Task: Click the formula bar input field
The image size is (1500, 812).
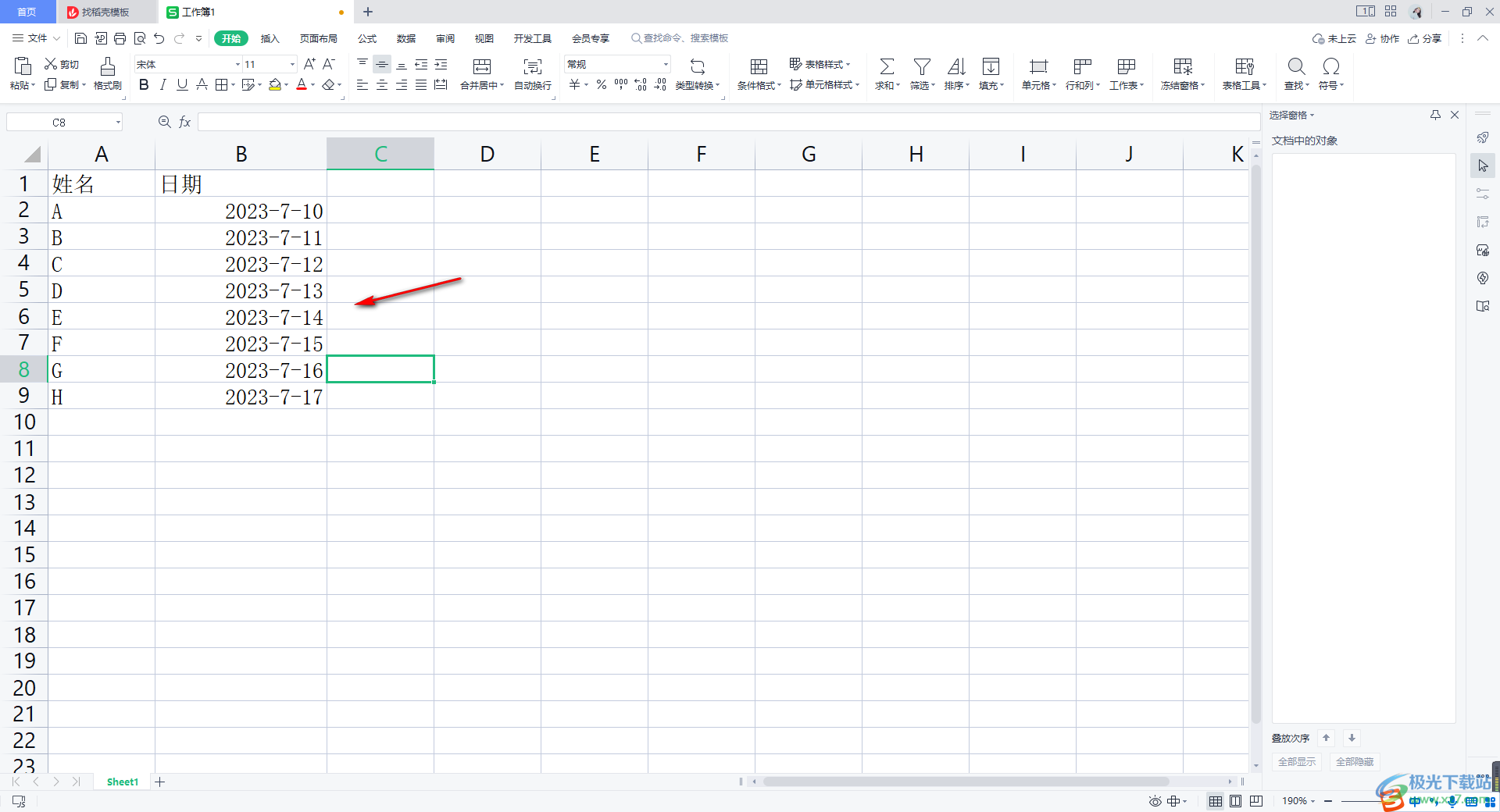Action: click(728, 122)
